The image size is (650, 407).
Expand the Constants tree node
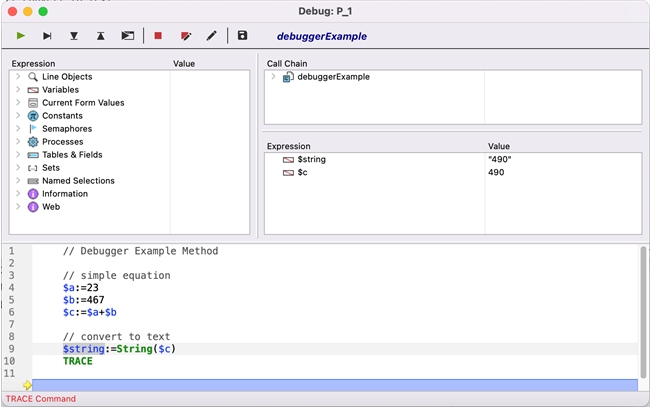(18, 116)
